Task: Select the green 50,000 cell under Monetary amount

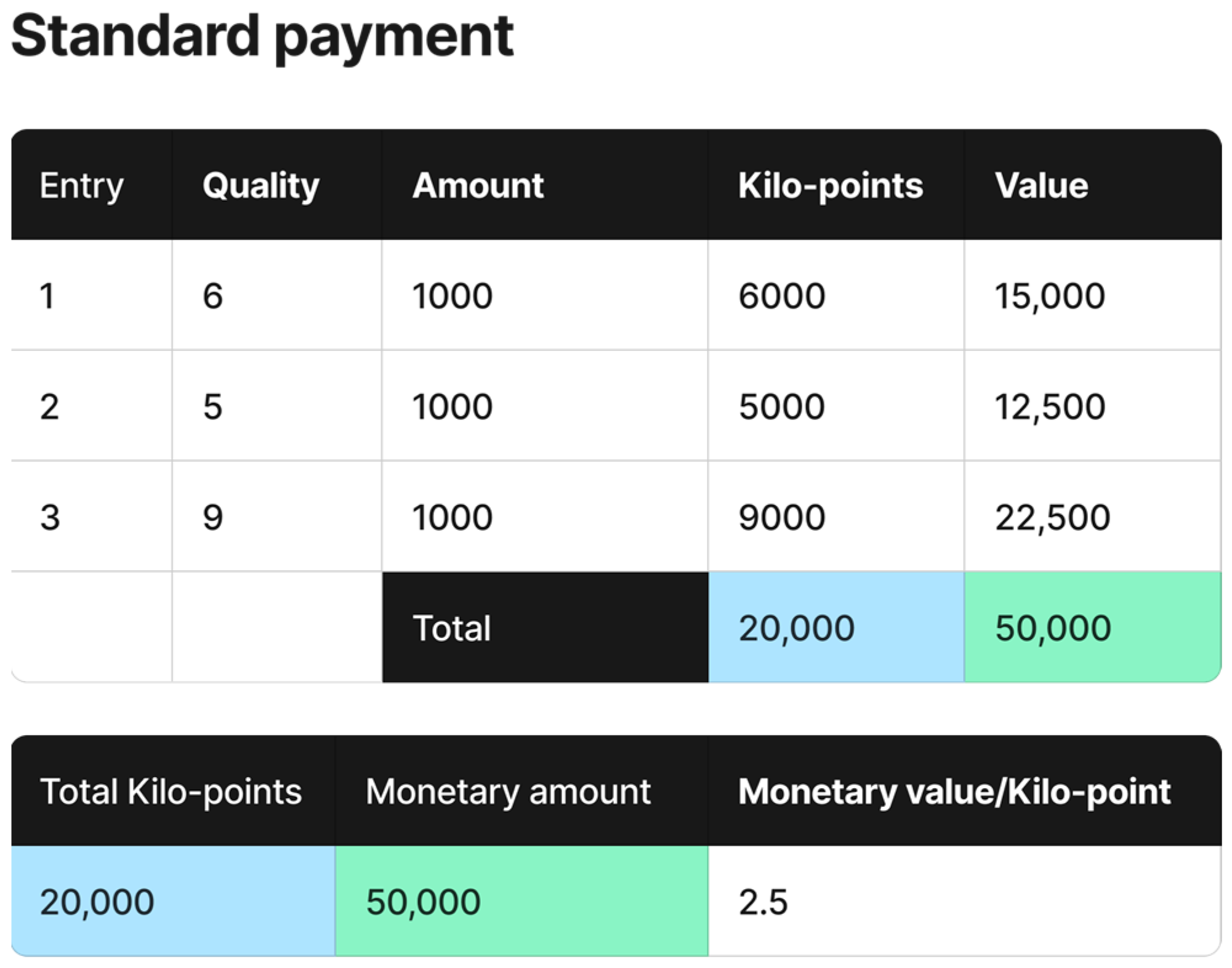Action: (521, 901)
